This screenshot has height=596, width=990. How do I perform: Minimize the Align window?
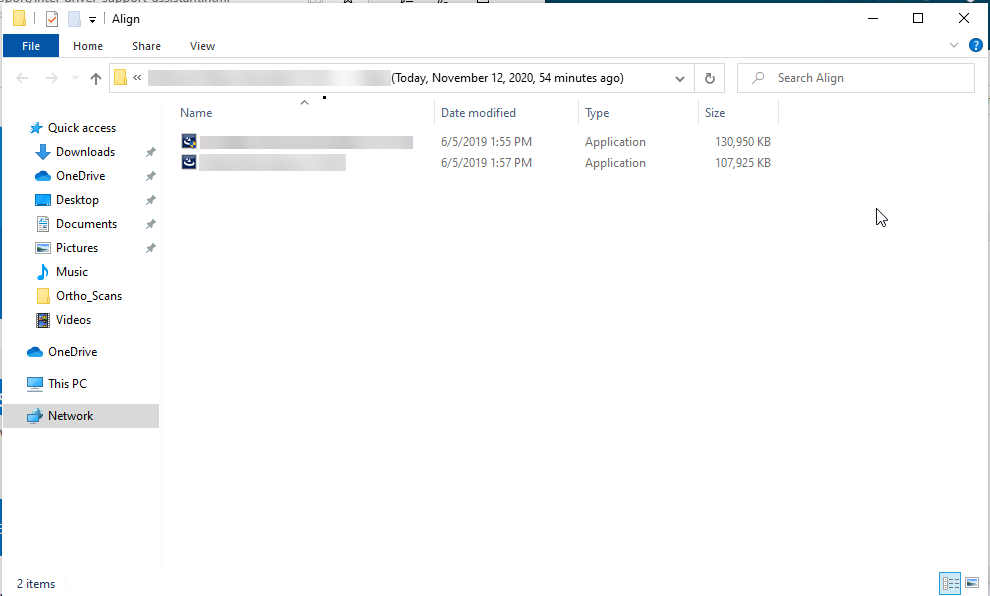coord(873,18)
